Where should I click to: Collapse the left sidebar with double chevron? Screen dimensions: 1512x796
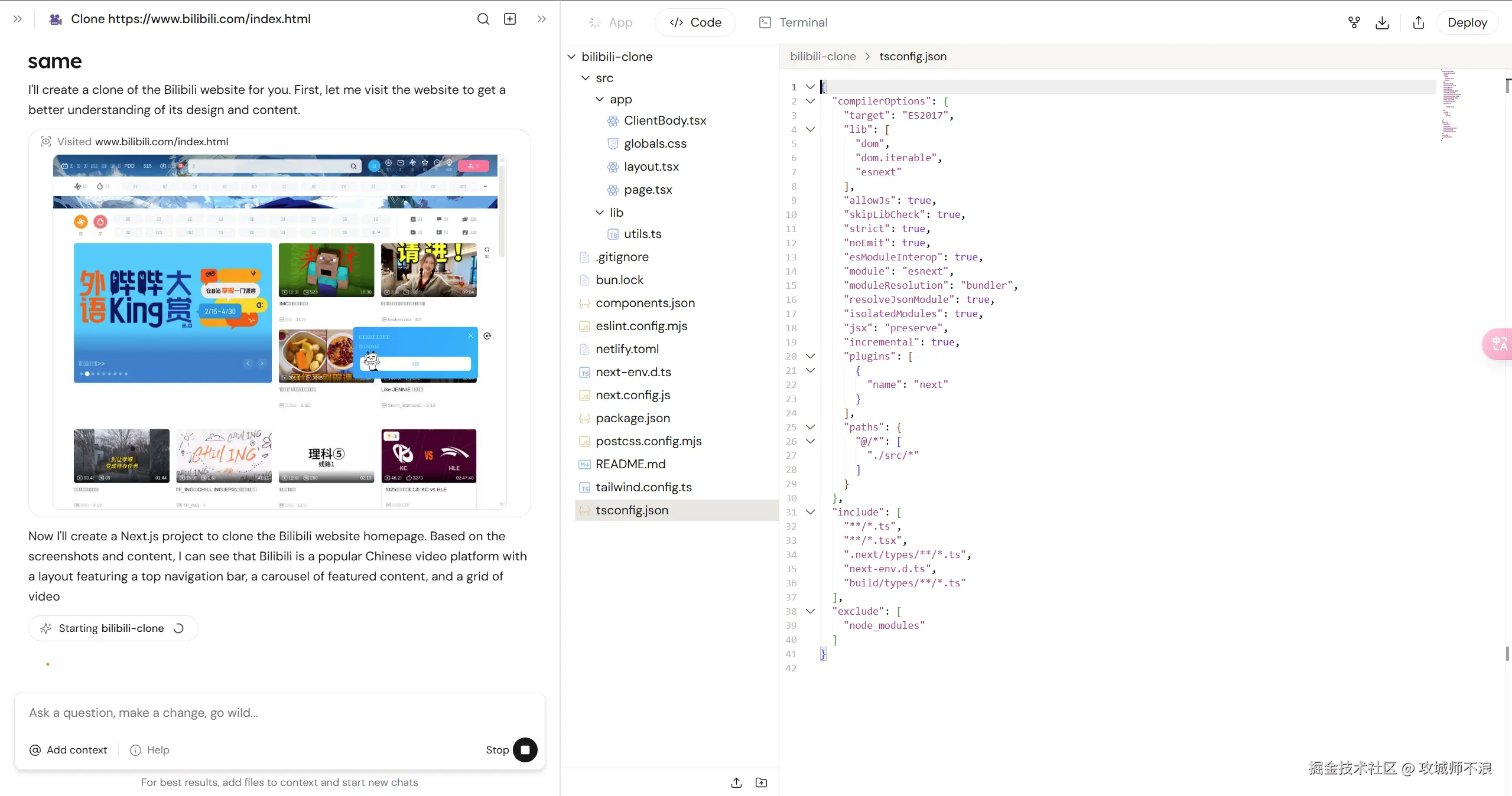pos(18,19)
